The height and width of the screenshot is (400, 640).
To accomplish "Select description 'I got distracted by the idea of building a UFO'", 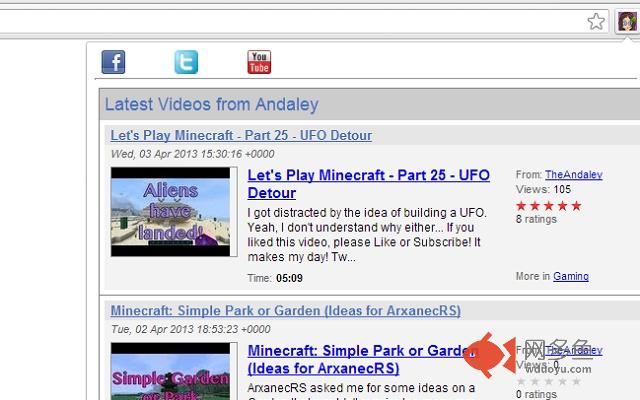I will pos(367,213).
